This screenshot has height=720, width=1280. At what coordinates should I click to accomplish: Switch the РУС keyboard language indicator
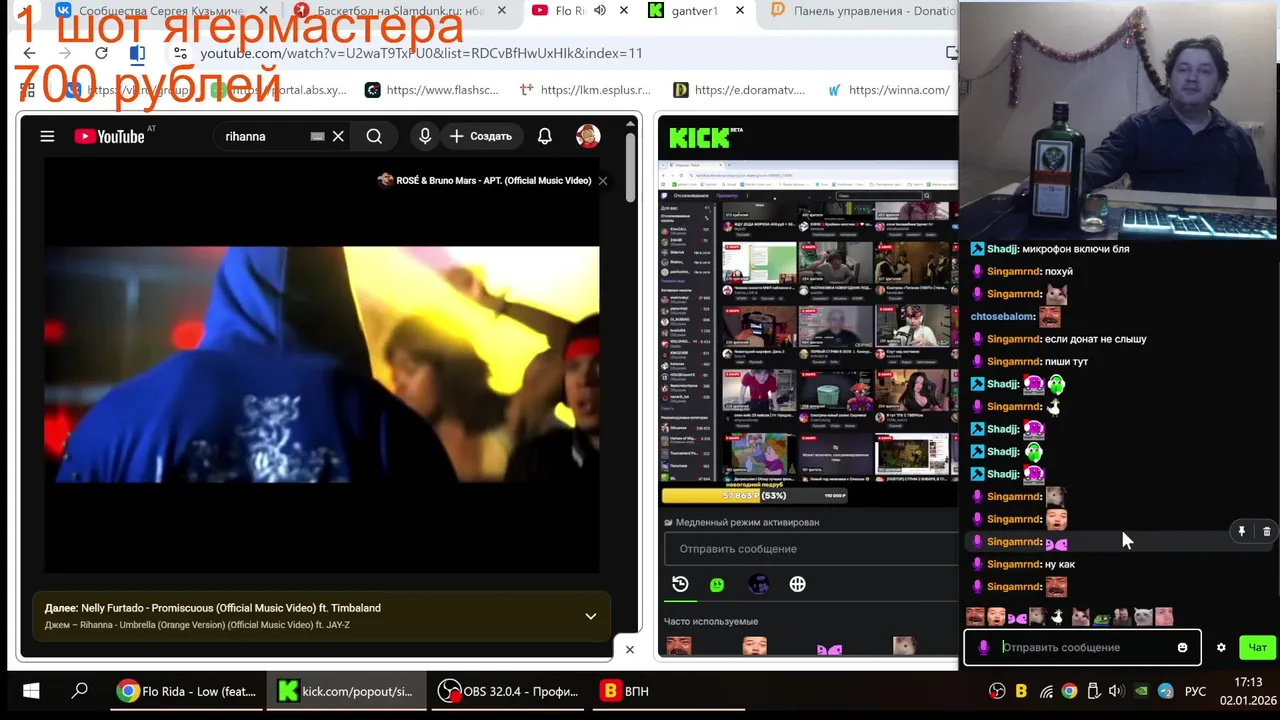click(x=1195, y=691)
